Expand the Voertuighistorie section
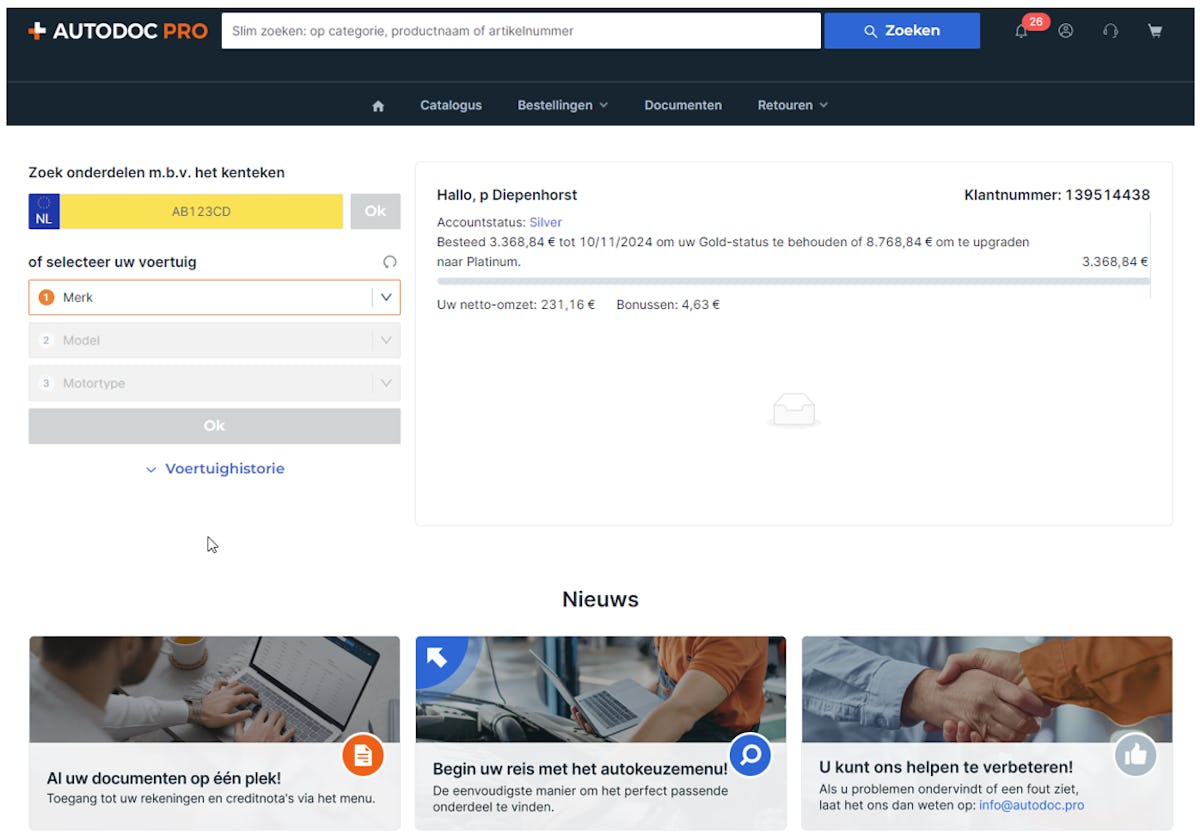The image size is (1200, 840). 214,468
